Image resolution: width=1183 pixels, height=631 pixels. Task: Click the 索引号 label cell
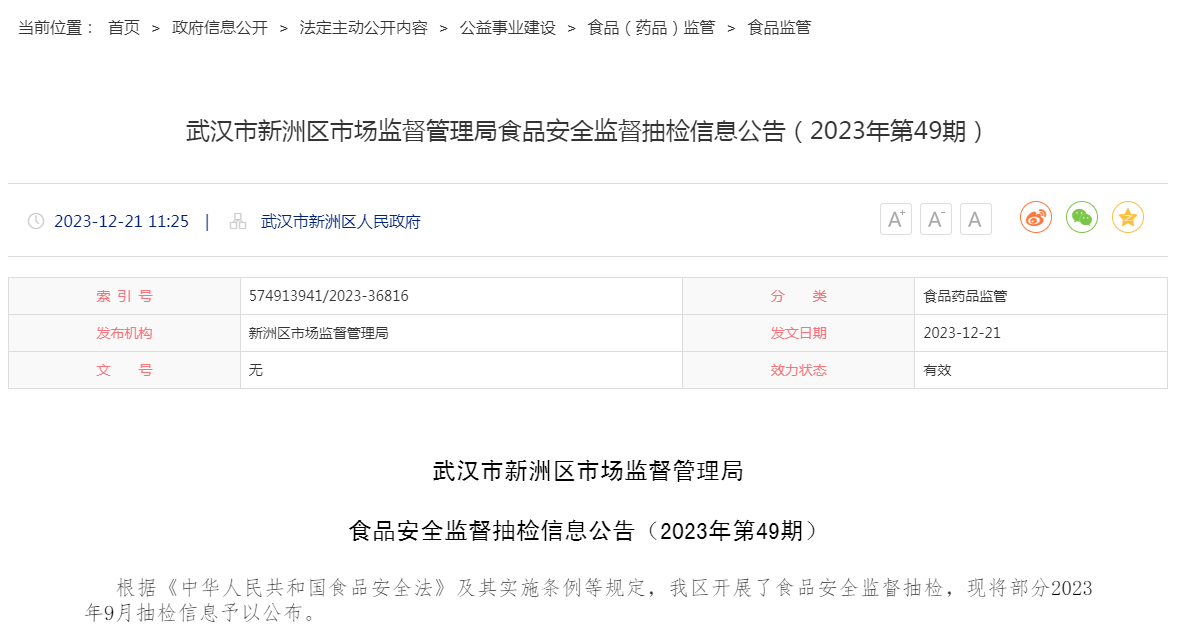click(124, 296)
